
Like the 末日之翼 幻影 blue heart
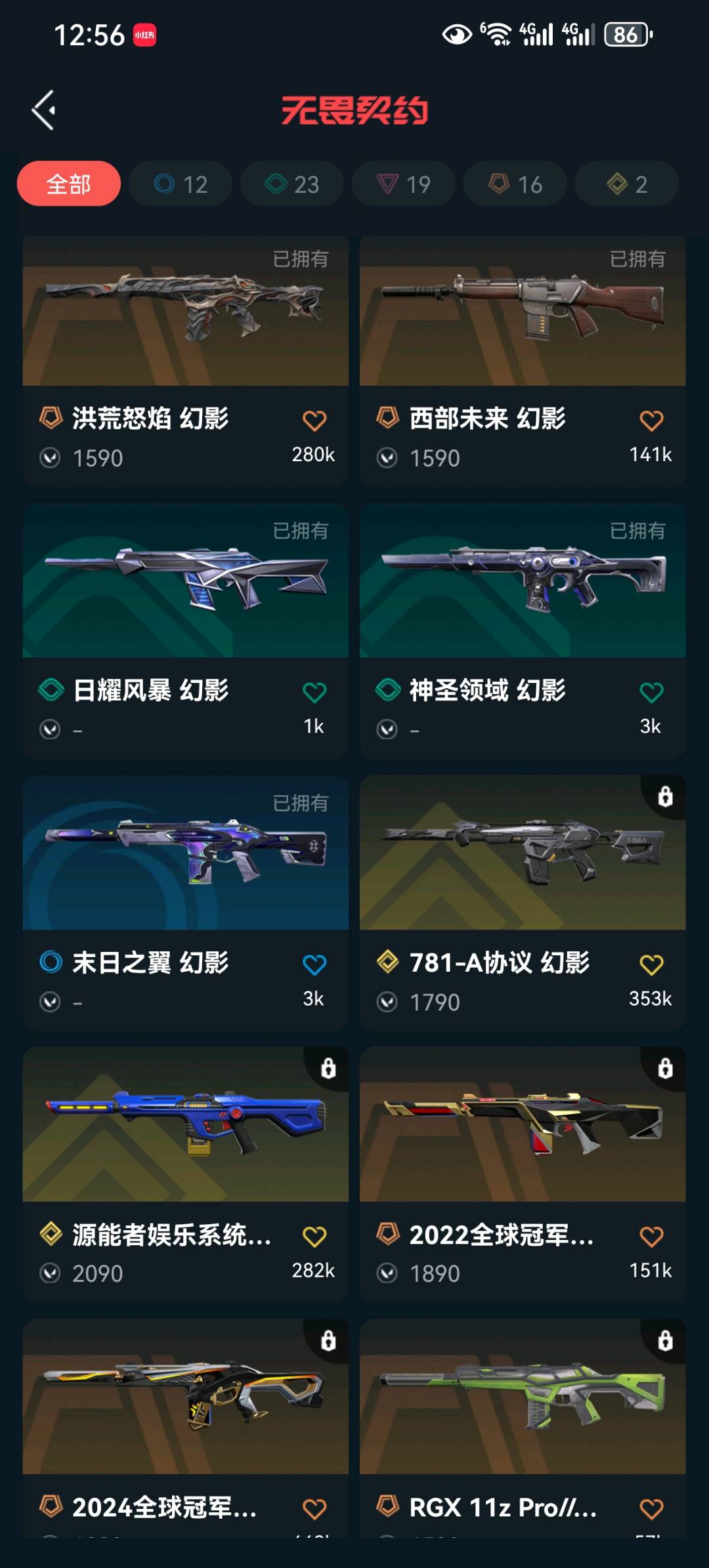pyautogui.click(x=314, y=964)
